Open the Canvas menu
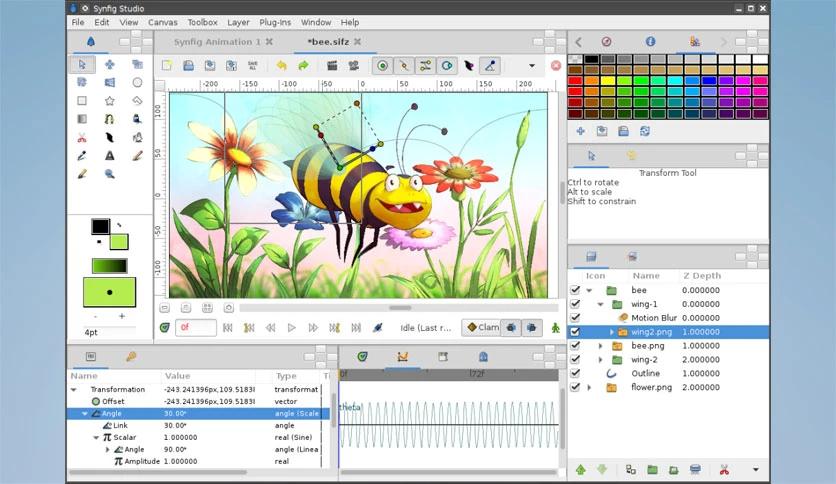 163,22
